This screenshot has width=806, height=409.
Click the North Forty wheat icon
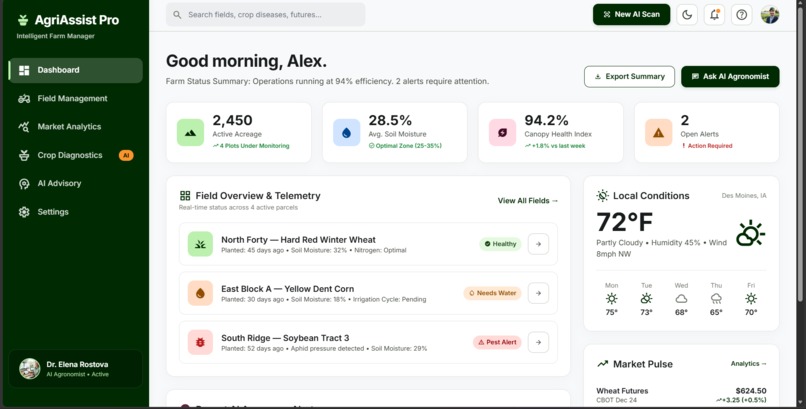200,244
